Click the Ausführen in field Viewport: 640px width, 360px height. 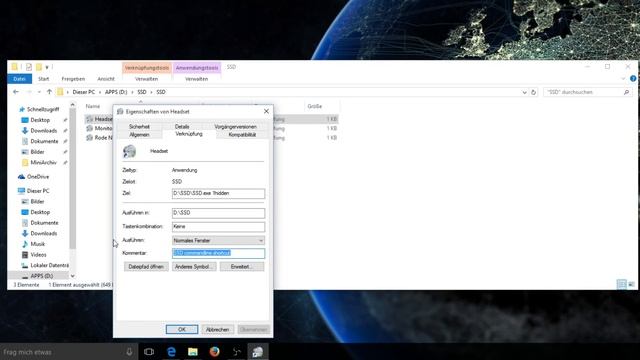pyautogui.click(x=218, y=213)
